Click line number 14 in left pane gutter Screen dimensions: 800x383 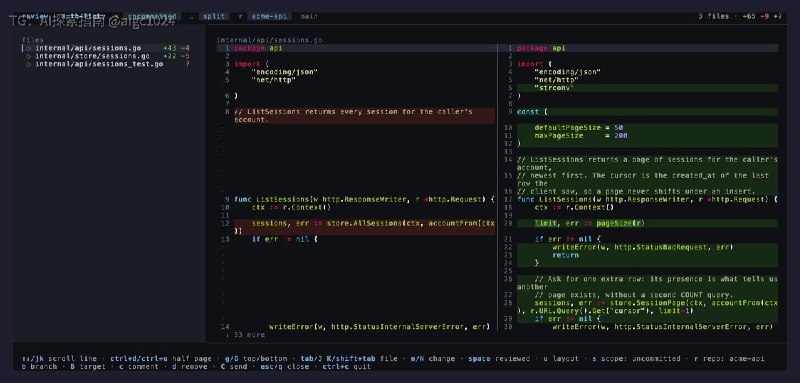point(226,327)
